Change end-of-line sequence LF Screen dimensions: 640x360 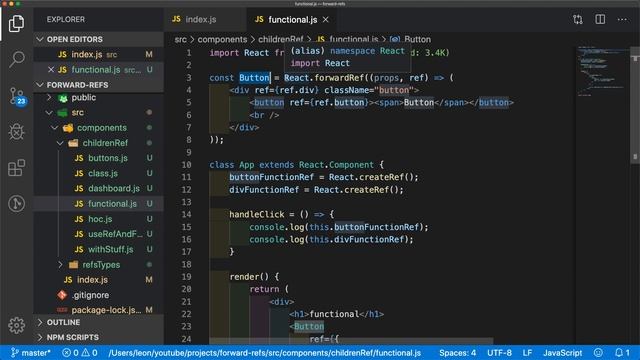527,353
